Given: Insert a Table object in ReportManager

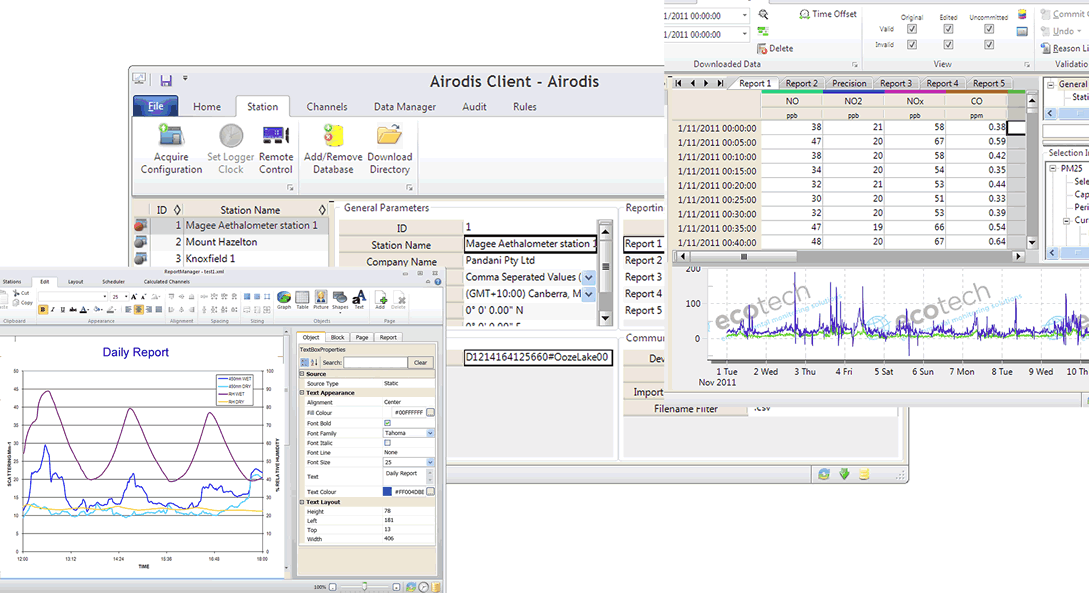Looking at the screenshot, I should (302, 298).
